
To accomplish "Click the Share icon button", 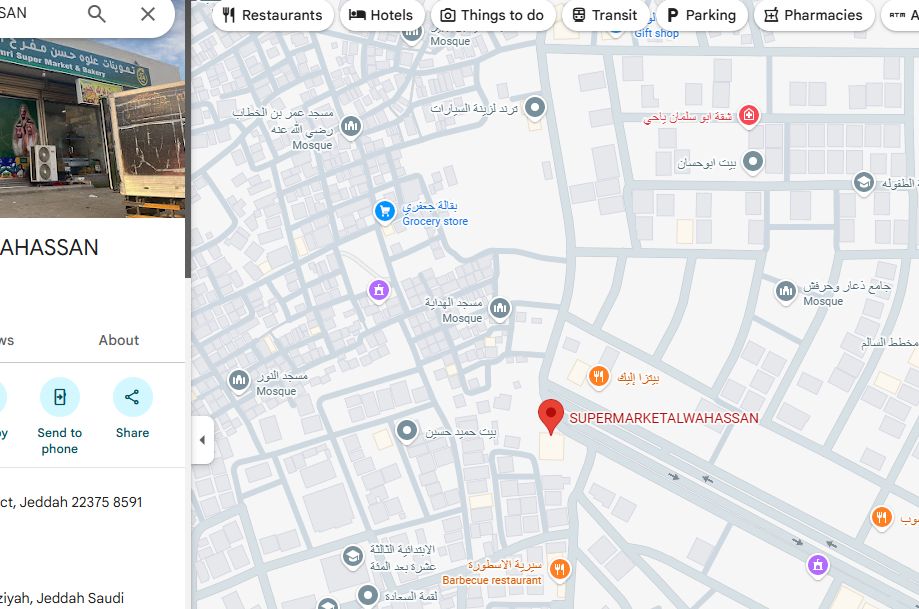I will 132,398.
